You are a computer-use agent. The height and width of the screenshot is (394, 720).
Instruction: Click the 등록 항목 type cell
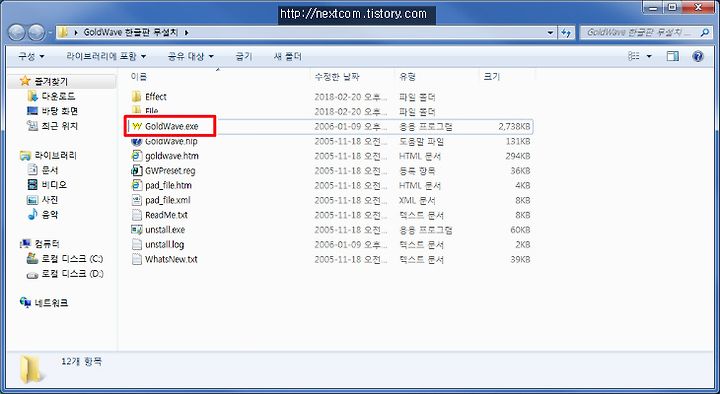coord(417,171)
